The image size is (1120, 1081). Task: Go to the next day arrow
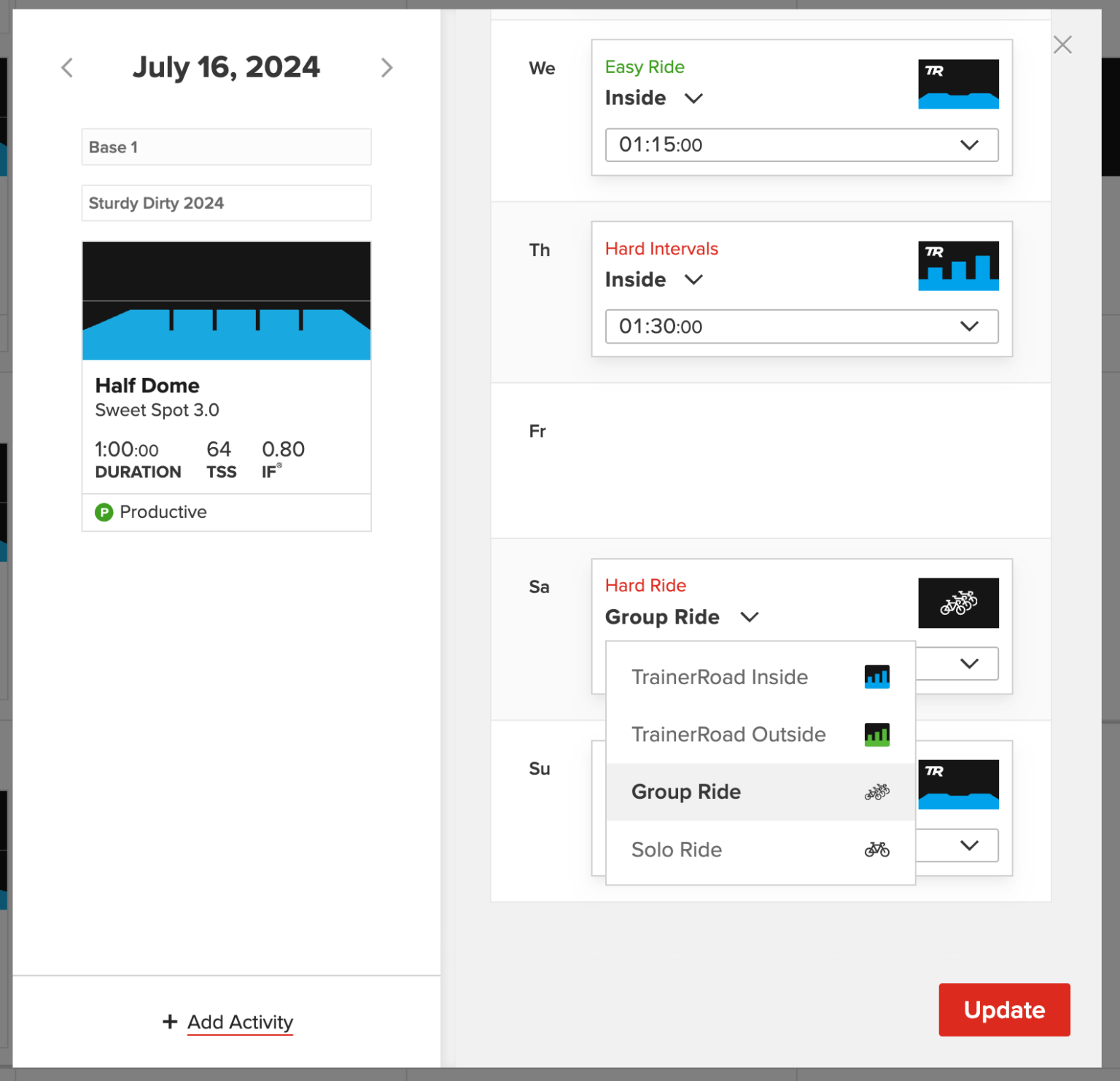pyautogui.click(x=386, y=68)
